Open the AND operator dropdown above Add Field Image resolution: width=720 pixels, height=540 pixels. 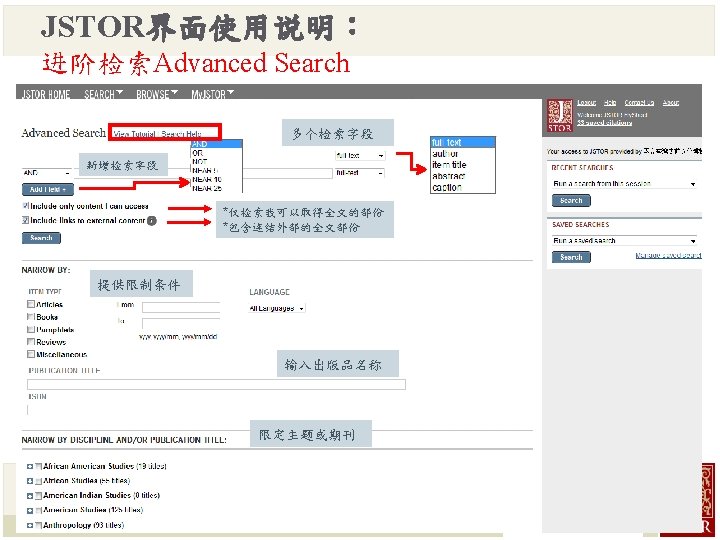click(47, 173)
